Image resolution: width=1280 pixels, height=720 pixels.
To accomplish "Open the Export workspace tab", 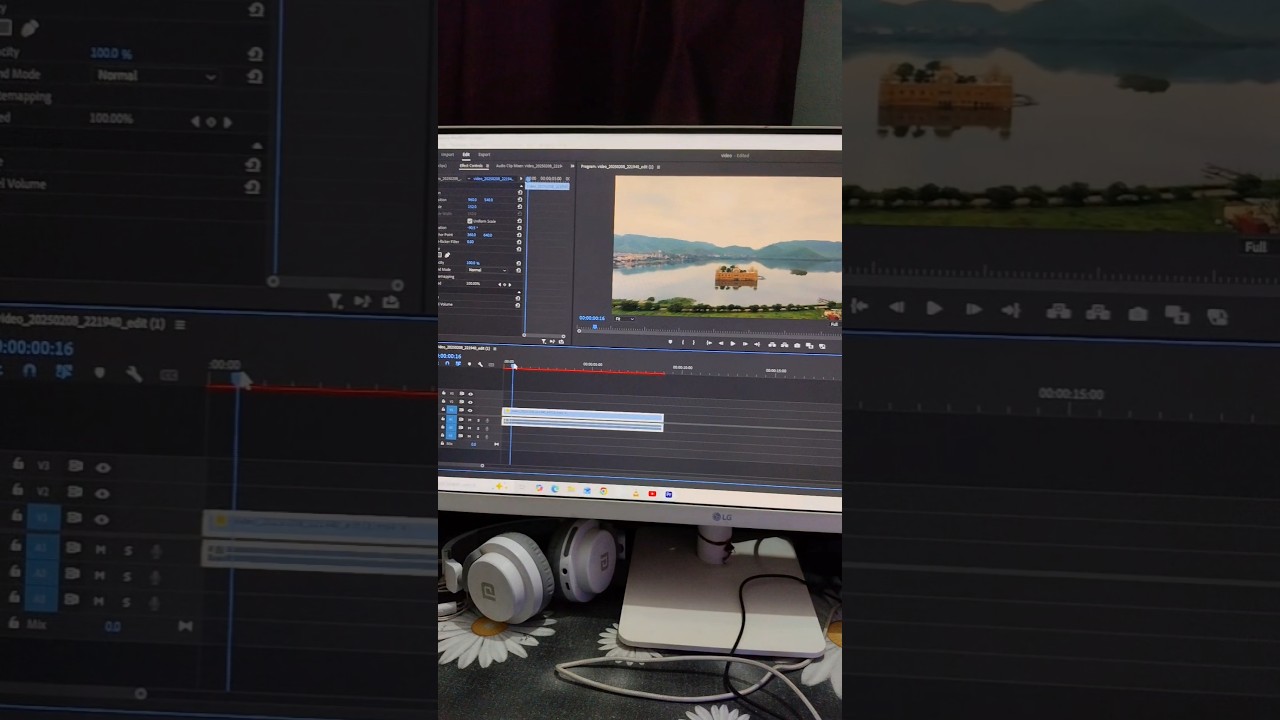I will pos(484,154).
